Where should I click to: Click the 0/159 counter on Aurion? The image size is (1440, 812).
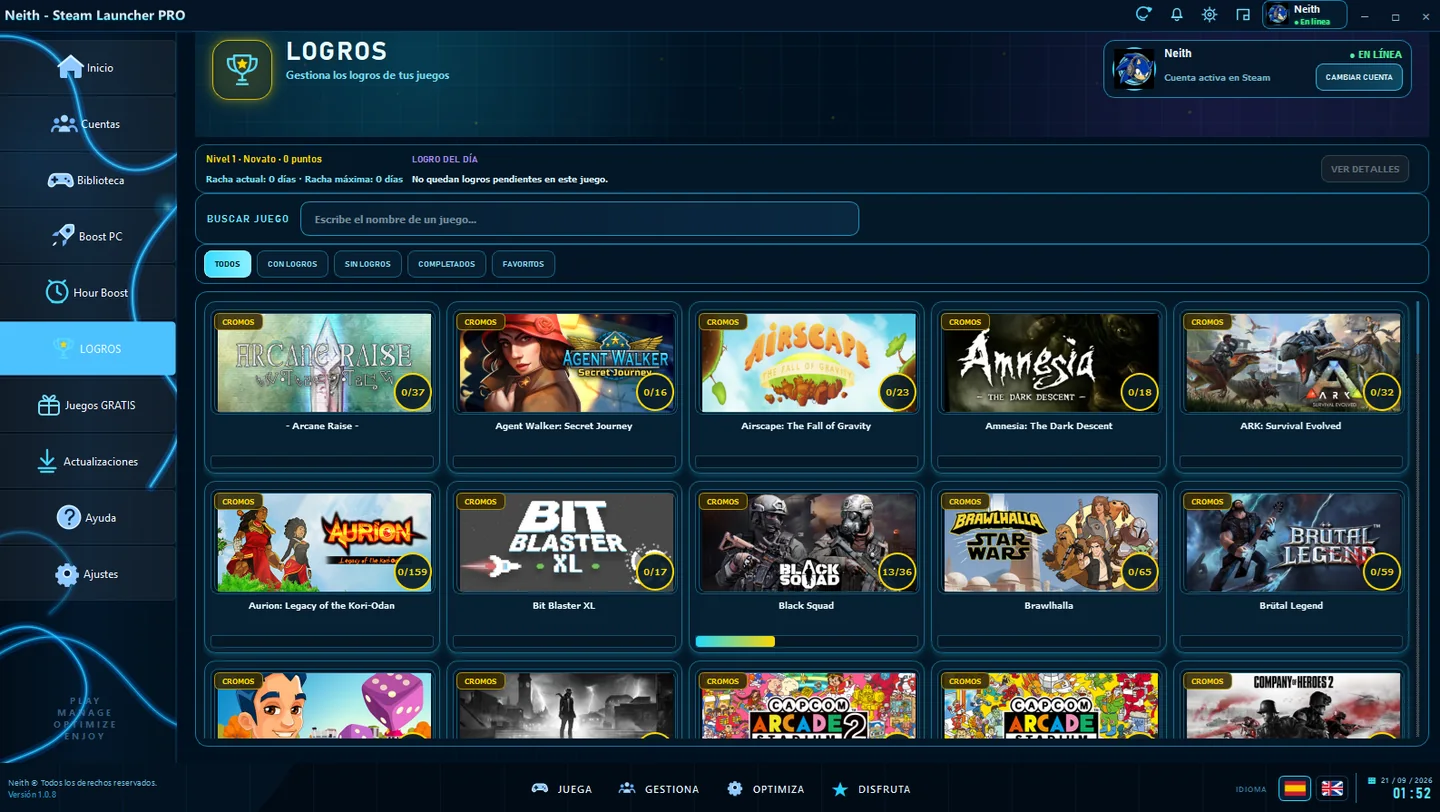[x=413, y=572]
